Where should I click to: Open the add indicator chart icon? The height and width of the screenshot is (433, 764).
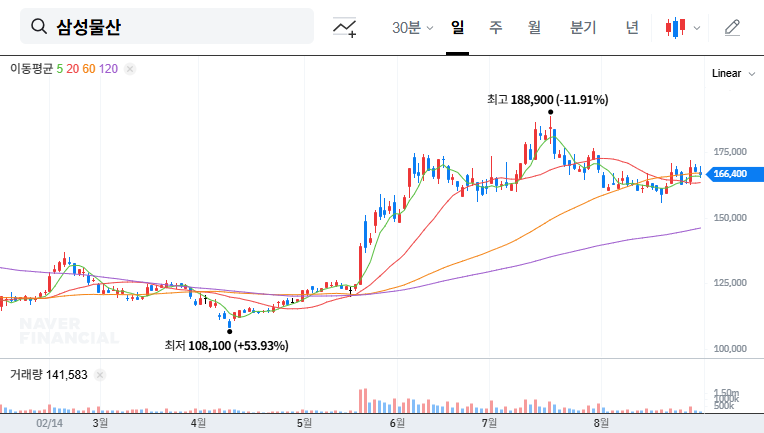click(344, 27)
